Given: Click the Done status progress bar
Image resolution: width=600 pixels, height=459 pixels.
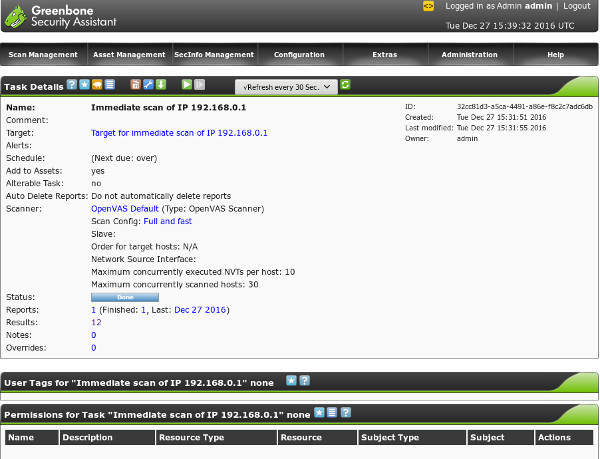Looking at the screenshot, I should 125,297.
